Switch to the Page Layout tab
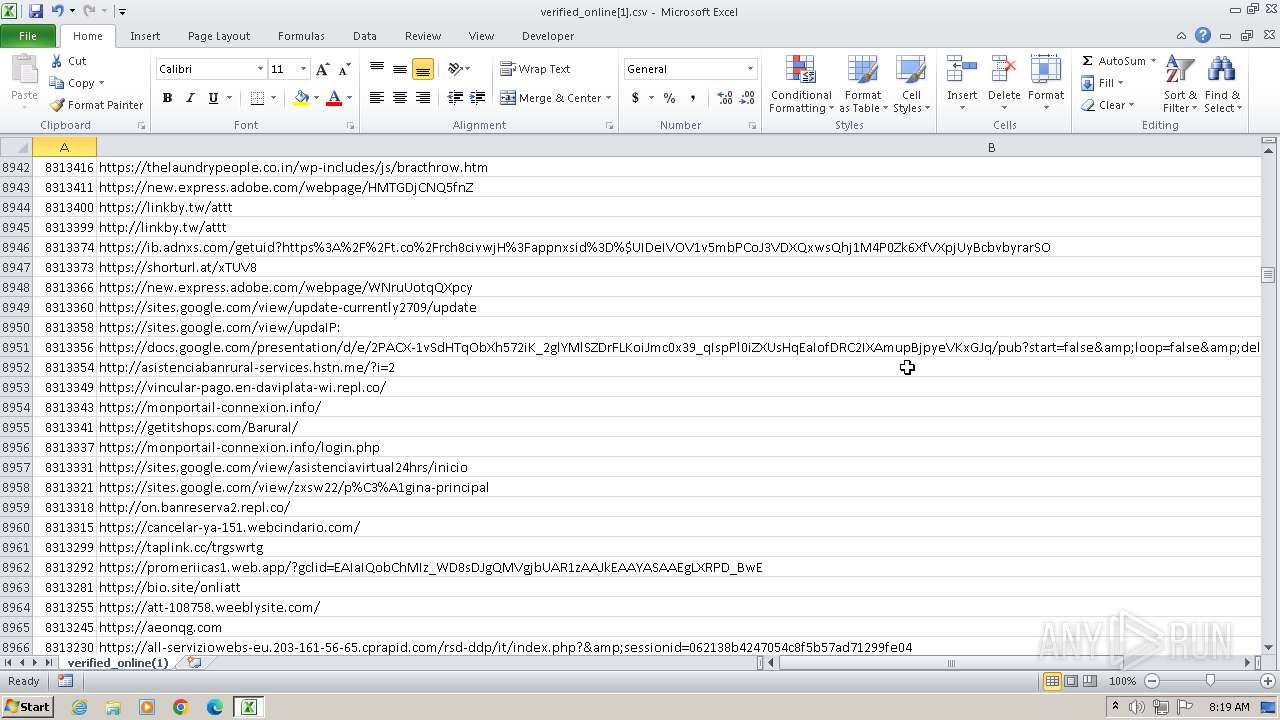 (x=219, y=36)
